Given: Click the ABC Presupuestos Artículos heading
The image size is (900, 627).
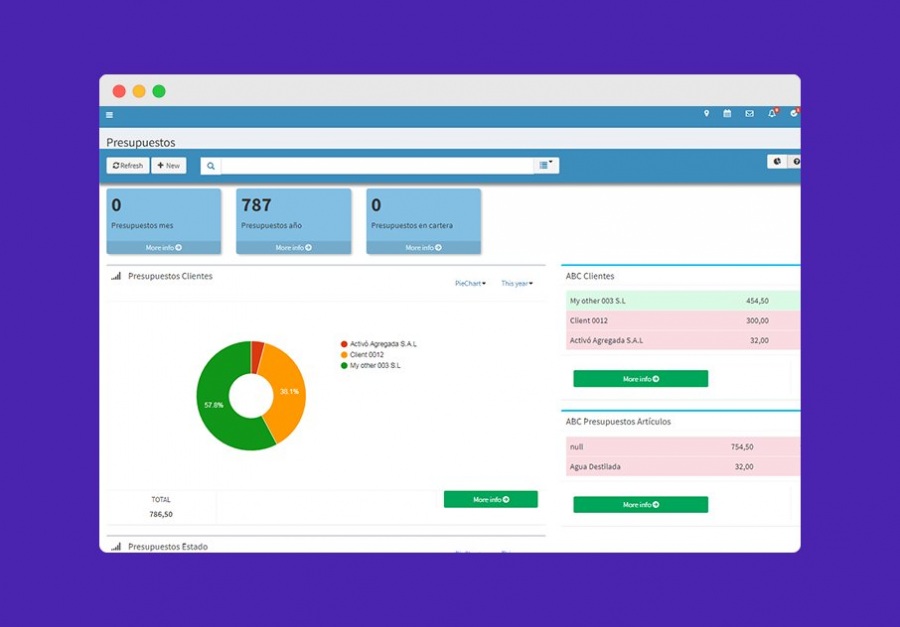Looking at the screenshot, I should pos(618,421).
